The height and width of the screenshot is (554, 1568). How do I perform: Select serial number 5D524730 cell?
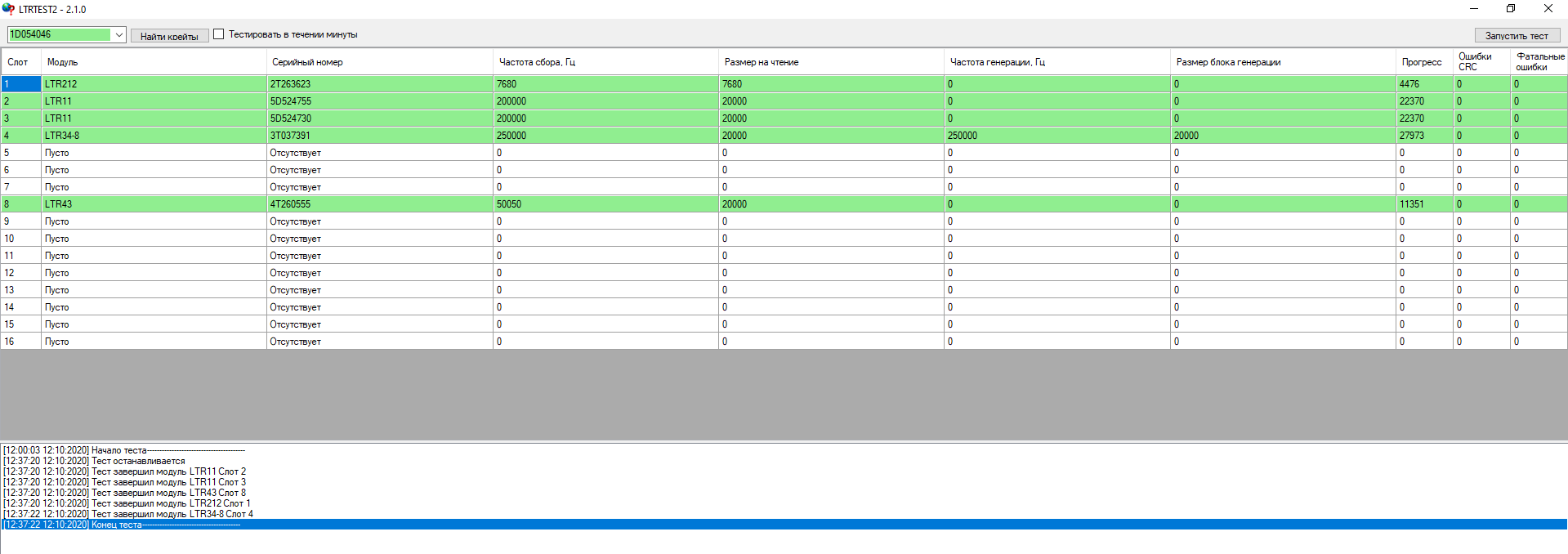[379, 118]
